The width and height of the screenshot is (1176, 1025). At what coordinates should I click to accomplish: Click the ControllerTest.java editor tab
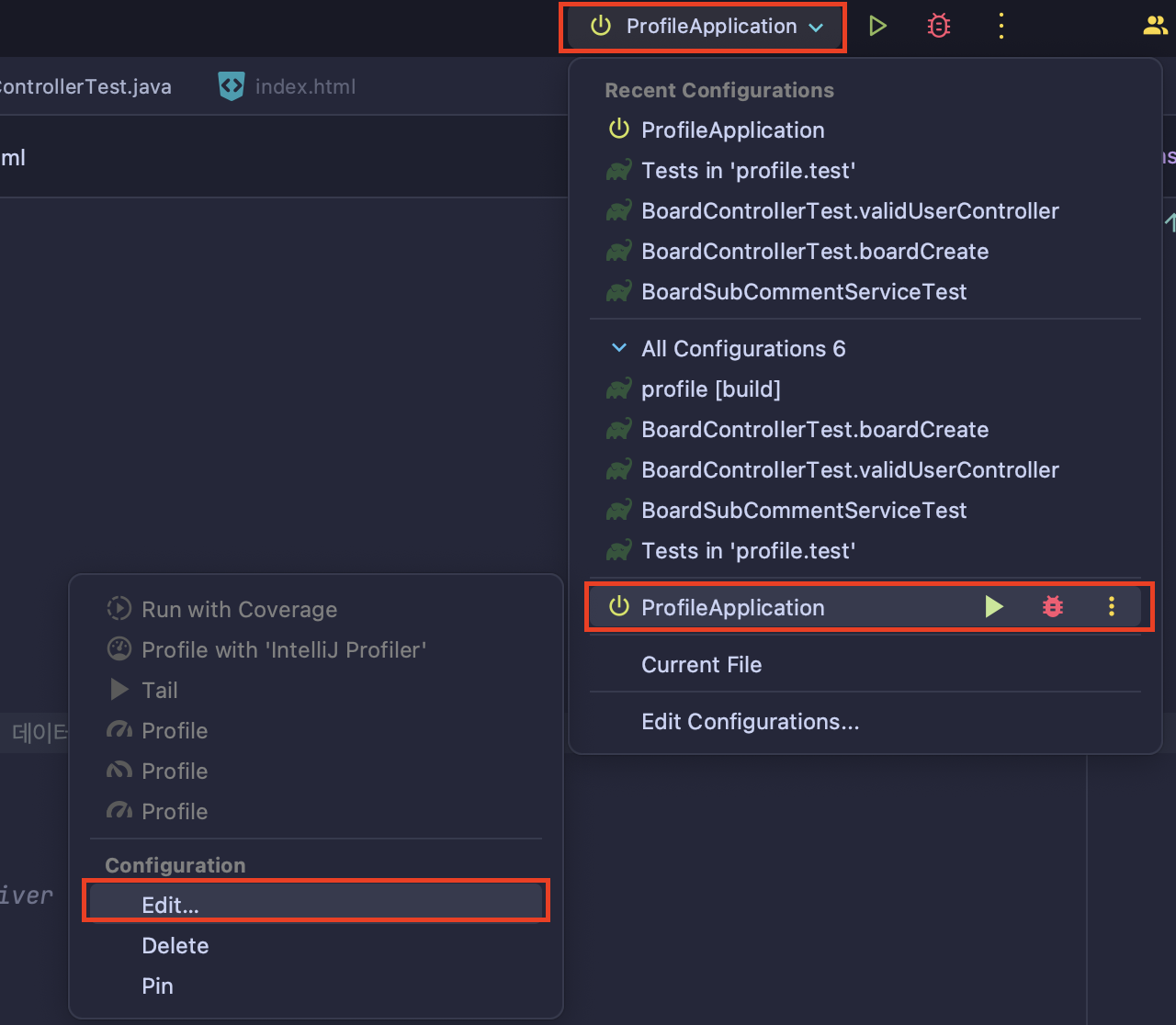click(x=85, y=86)
